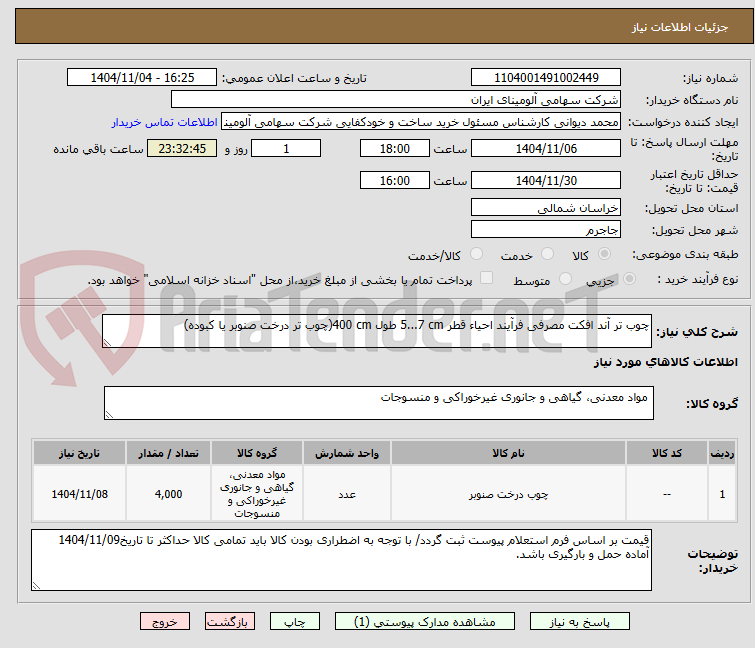Image resolution: width=755 pixels, height=648 pixels.
Task: Click the ردیف column header
Action: click(722, 453)
